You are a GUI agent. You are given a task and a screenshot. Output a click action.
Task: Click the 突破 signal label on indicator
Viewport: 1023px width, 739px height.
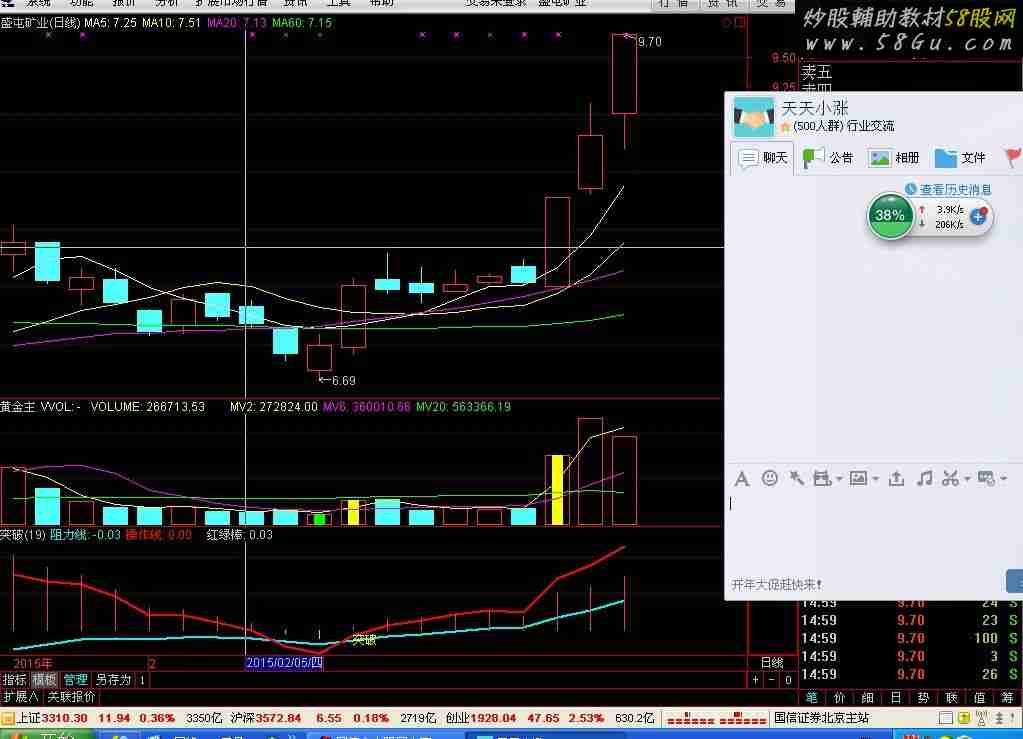[364, 640]
